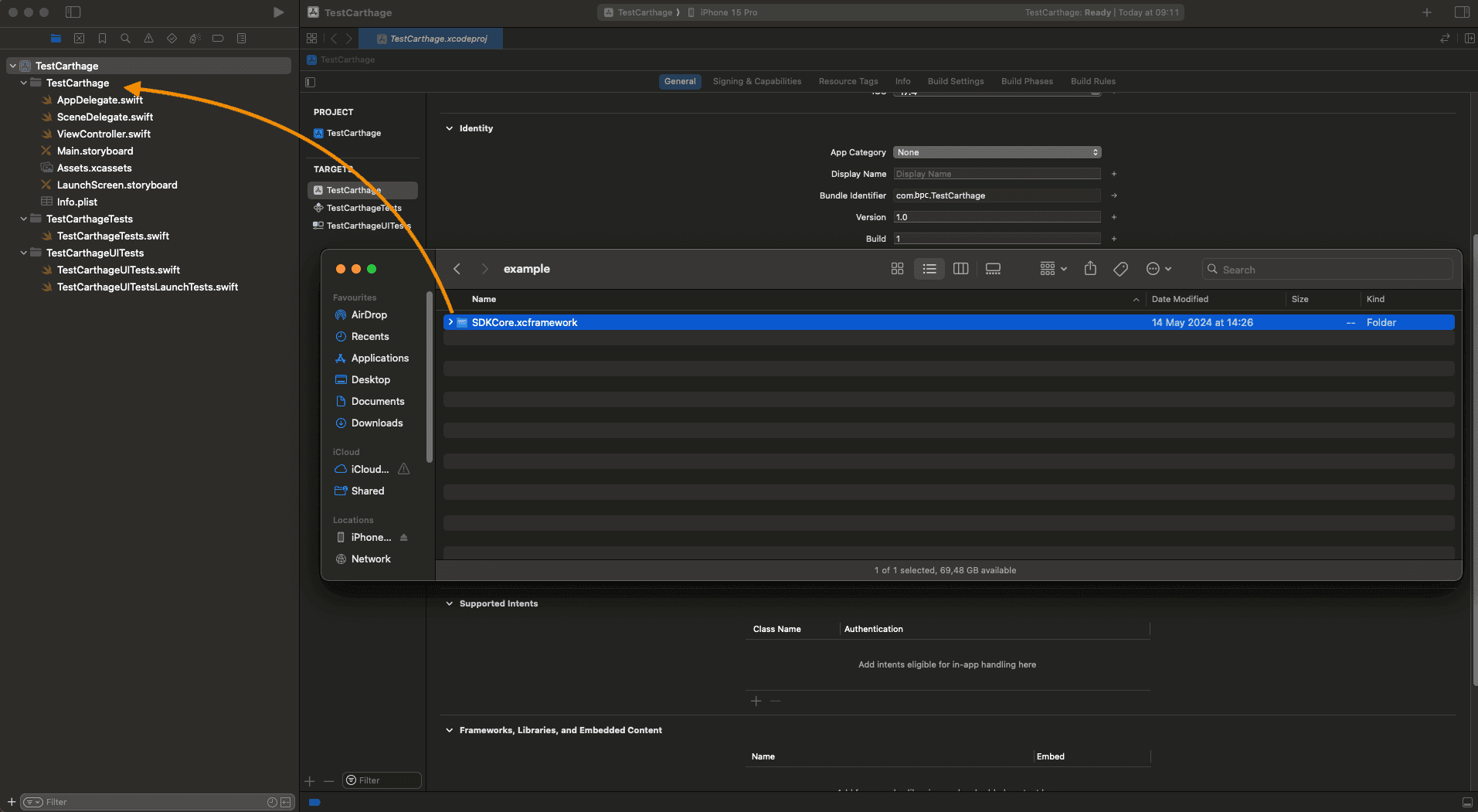Viewport: 1478px width, 812px height.
Task: Click the Bundle Identifier text field
Action: 997,195
